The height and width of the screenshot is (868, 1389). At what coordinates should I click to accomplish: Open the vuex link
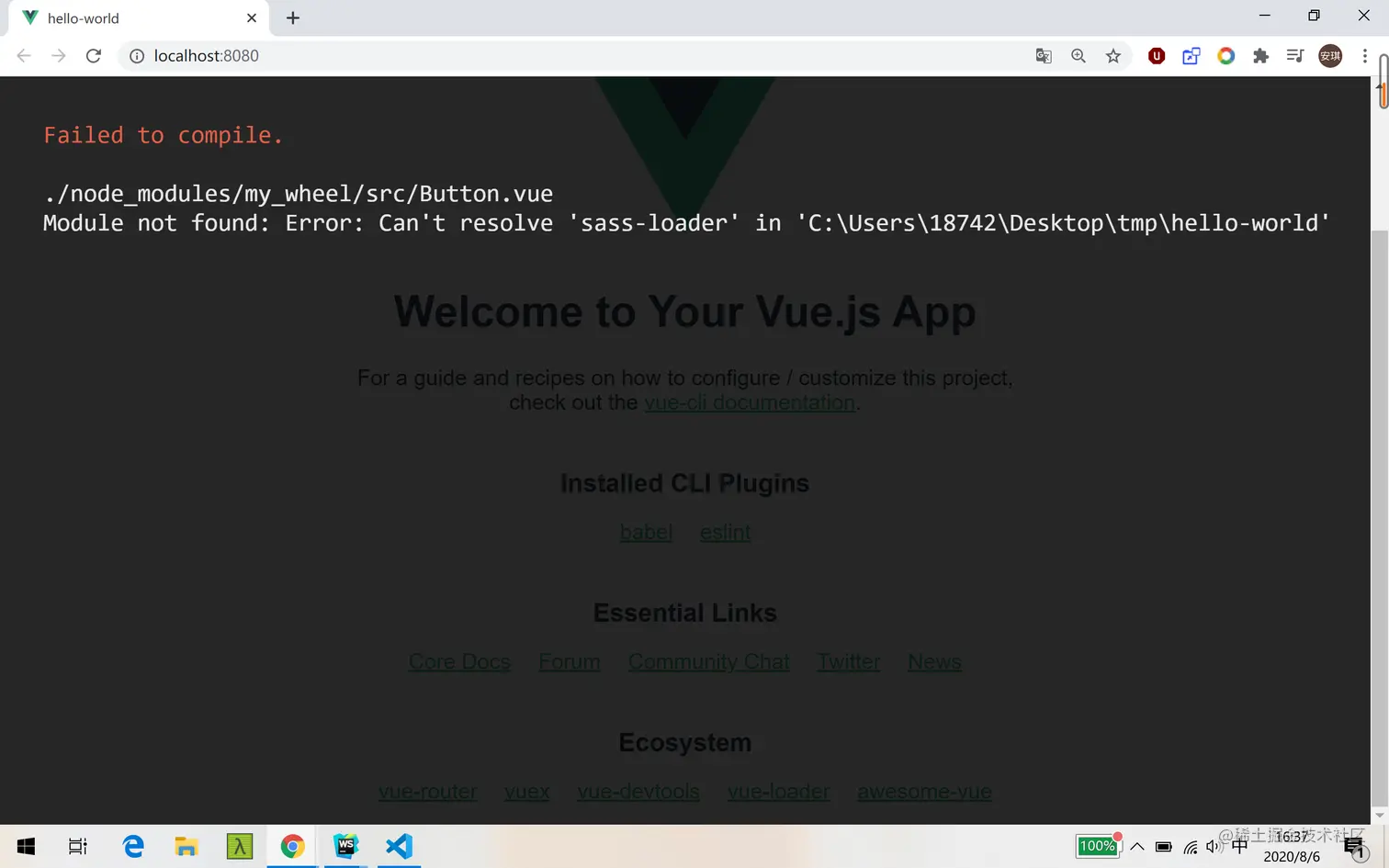(527, 792)
